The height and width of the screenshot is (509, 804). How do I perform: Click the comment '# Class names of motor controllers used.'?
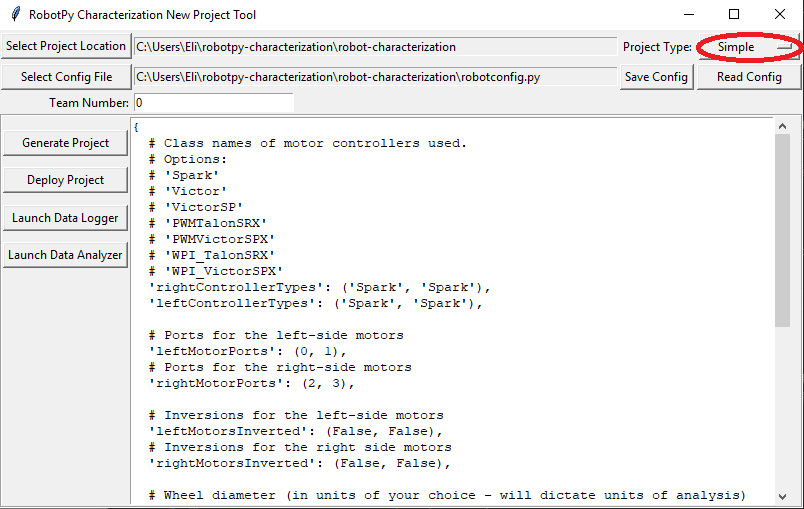click(308, 144)
